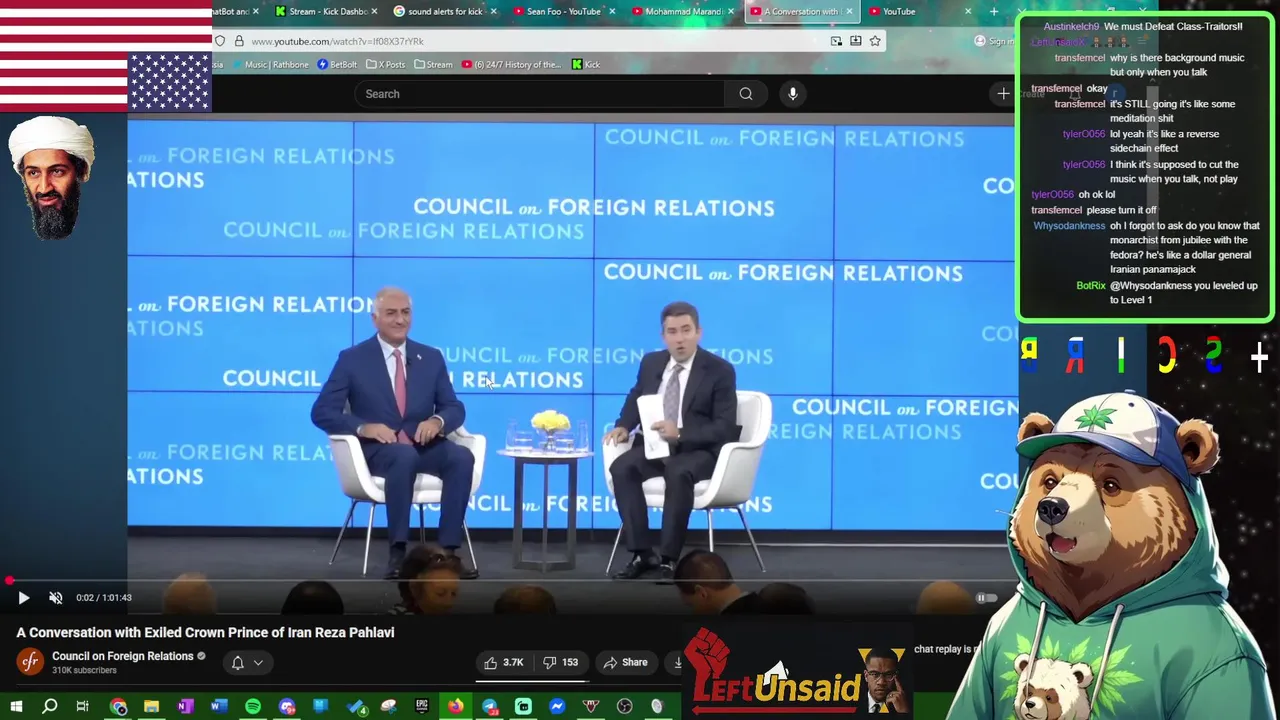Open Chrome from the taskbar
This screenshot has width=1280, height=720.
(118, 707)
